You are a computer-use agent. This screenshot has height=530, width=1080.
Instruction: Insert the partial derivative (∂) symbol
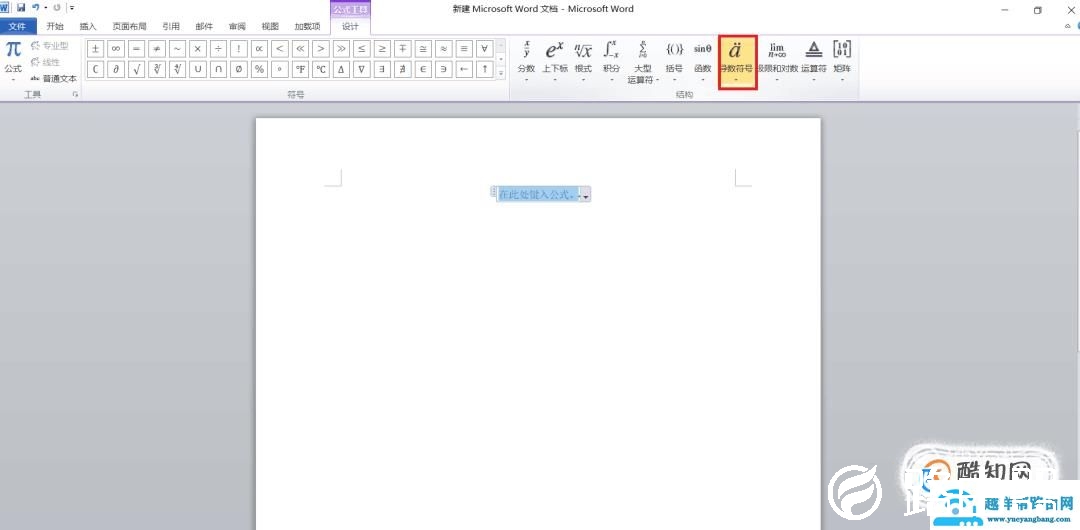coord(116,70)
